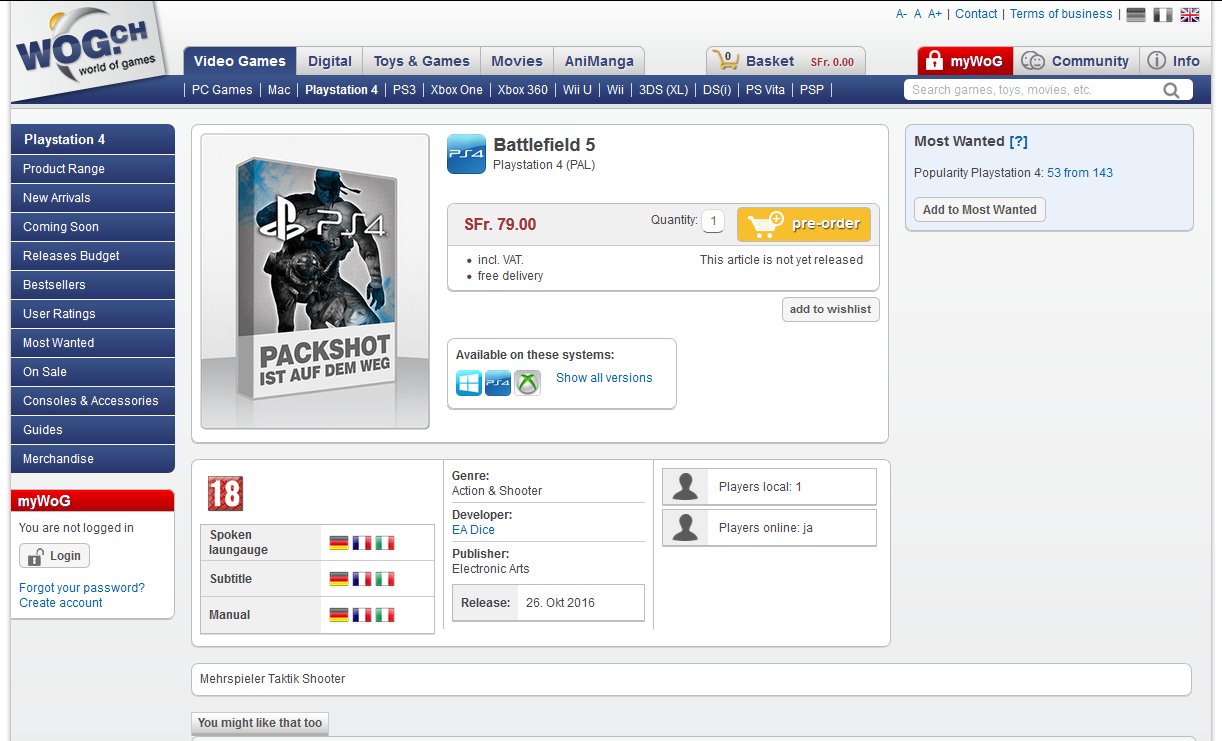Open Create account link
Screen dimensions: 1222x741
tap(61, 603)
